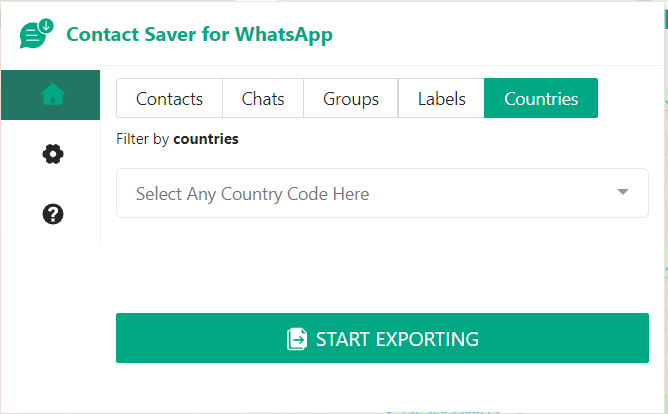Open Settings via the gear icon

pos(52,154)
